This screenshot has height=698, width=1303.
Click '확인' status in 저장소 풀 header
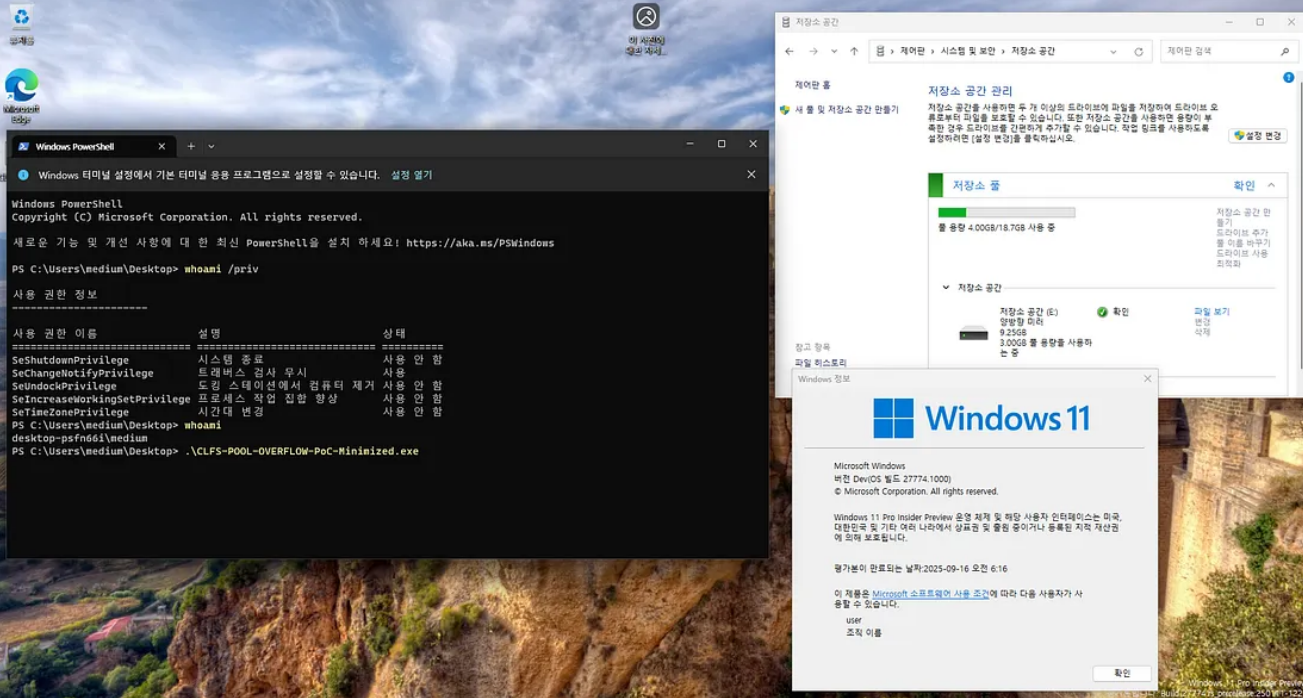(1244, 186)
